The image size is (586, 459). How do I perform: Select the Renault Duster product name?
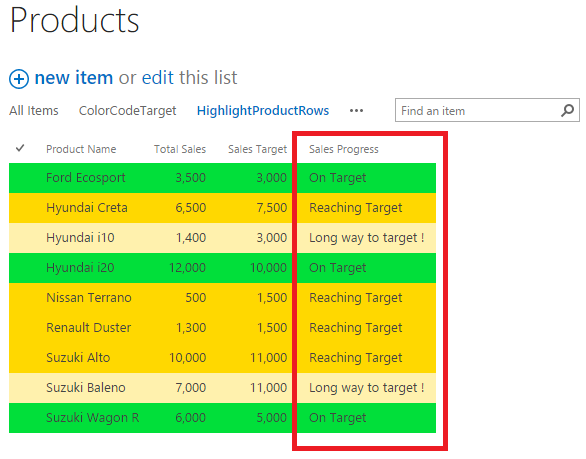[89, 327]
